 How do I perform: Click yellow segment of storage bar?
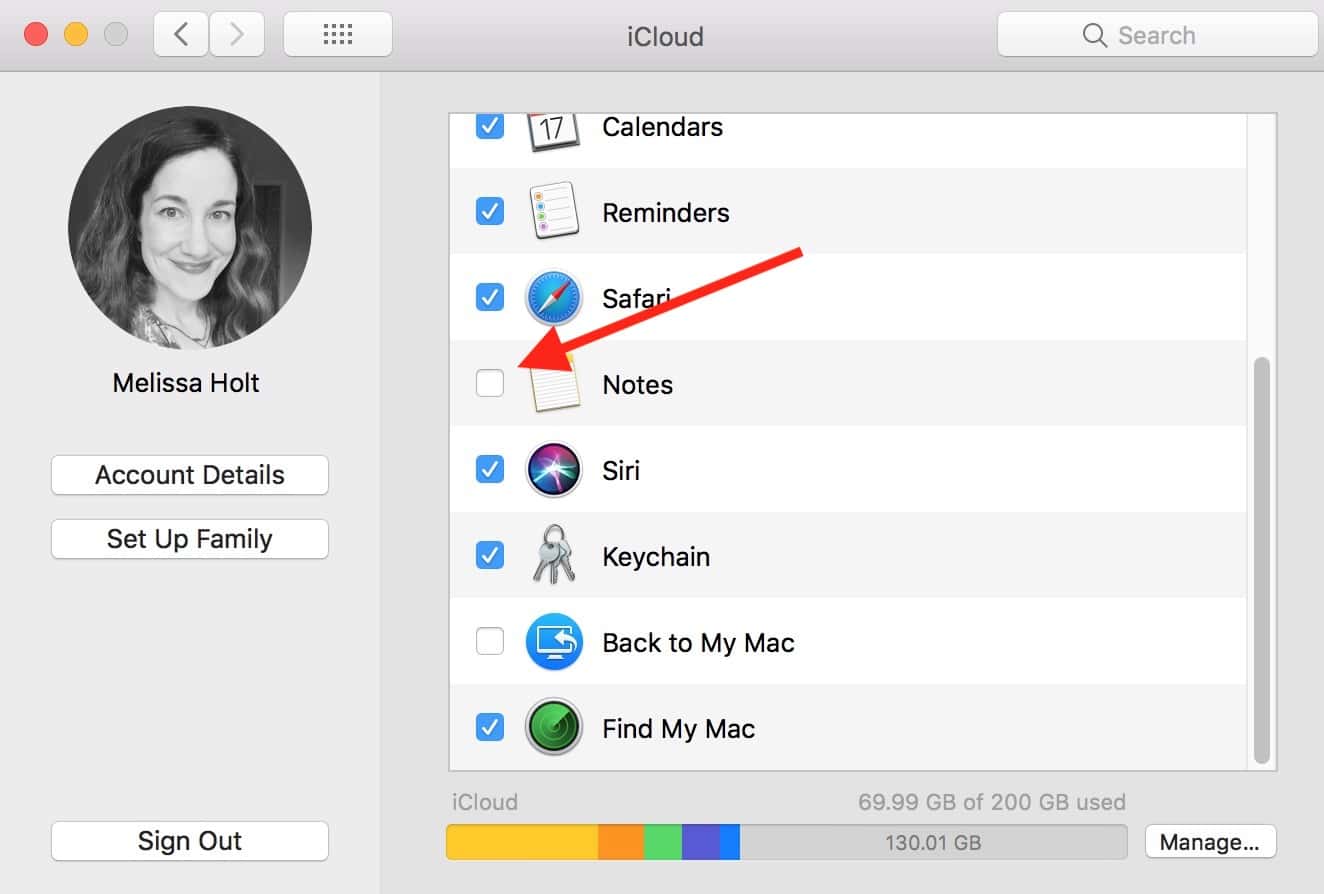(522, 842)
